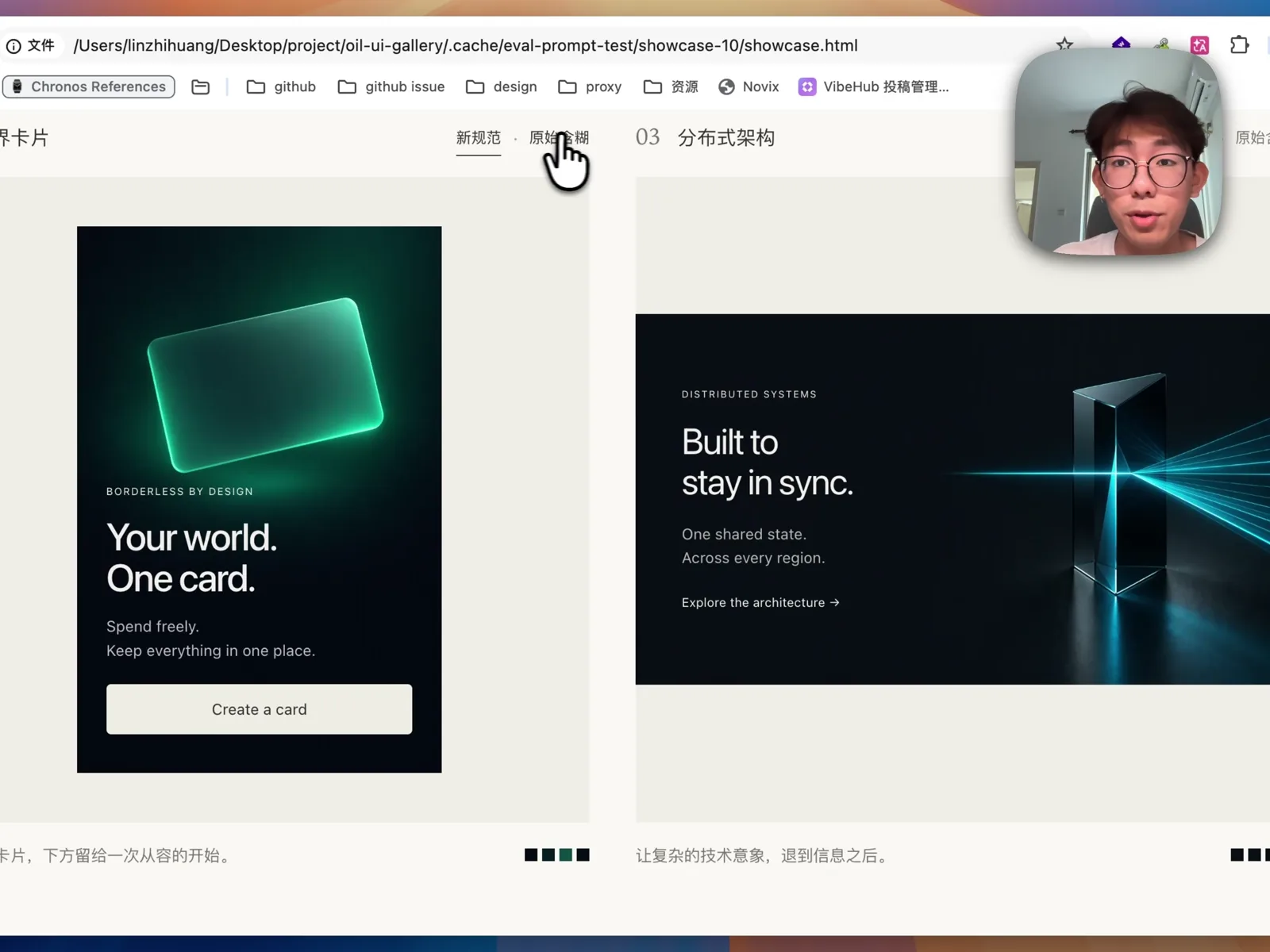Click the 03 分布式架构 heading

pyautogui.click(x=705, y=138)
